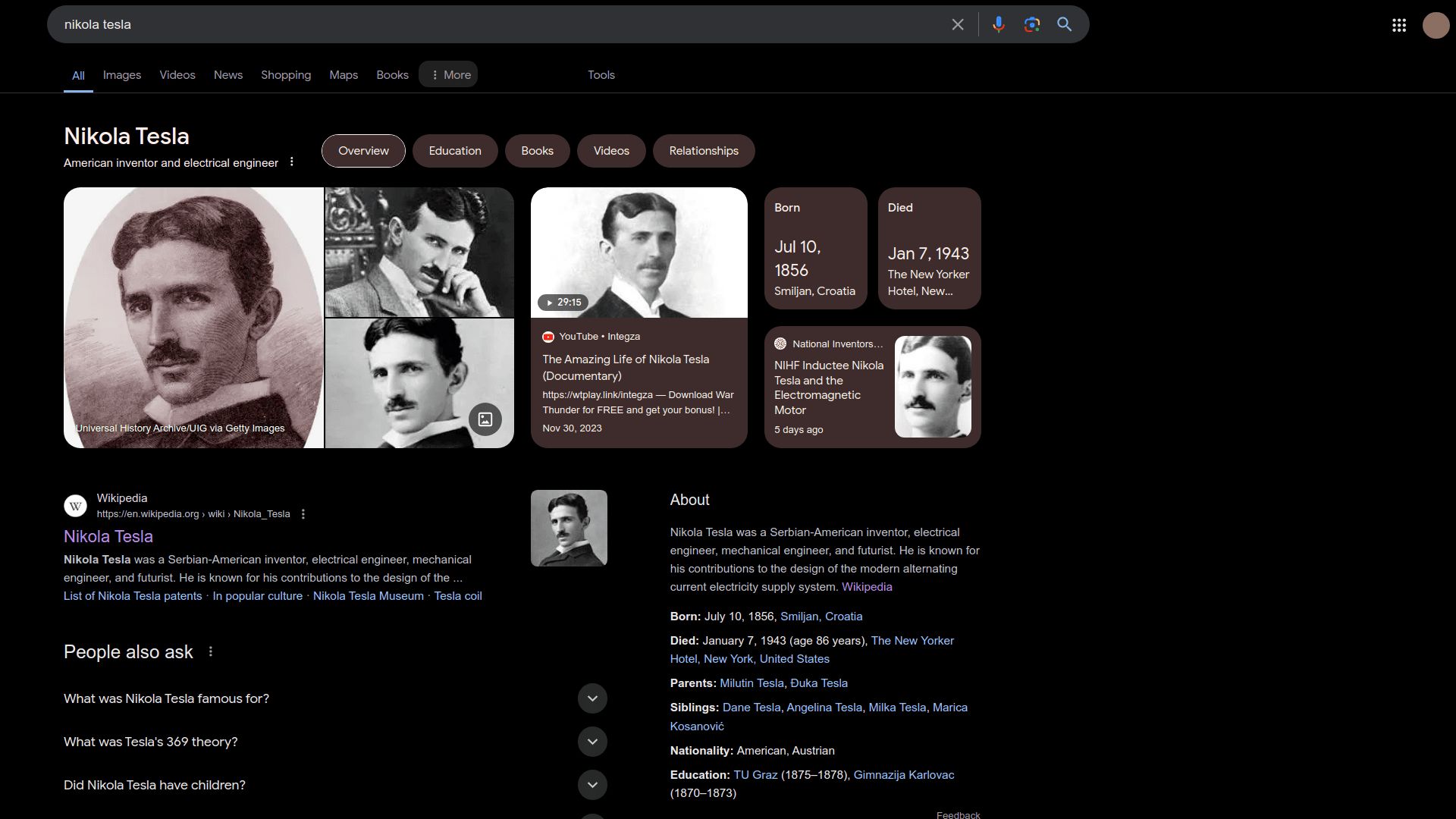The image size is (1456, 819).
Task: Expand the 'What was Nikola Tesla famous for?' question
Action: point(592,698)
